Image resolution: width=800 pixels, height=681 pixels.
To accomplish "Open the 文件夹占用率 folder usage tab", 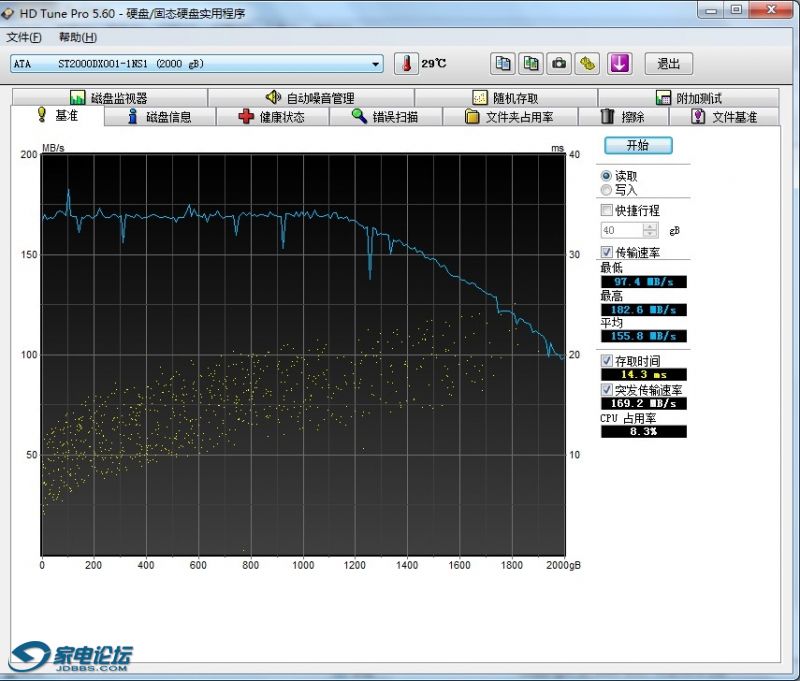I will (510, 117).
